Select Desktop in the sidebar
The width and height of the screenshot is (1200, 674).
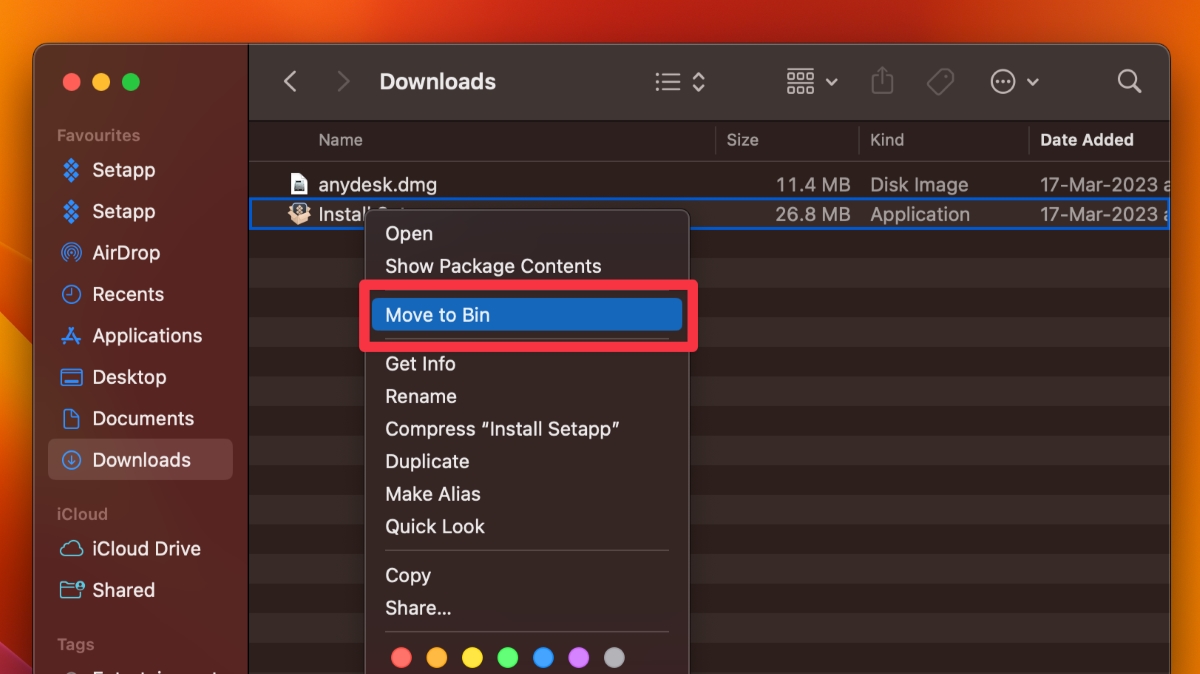point(128,377)
